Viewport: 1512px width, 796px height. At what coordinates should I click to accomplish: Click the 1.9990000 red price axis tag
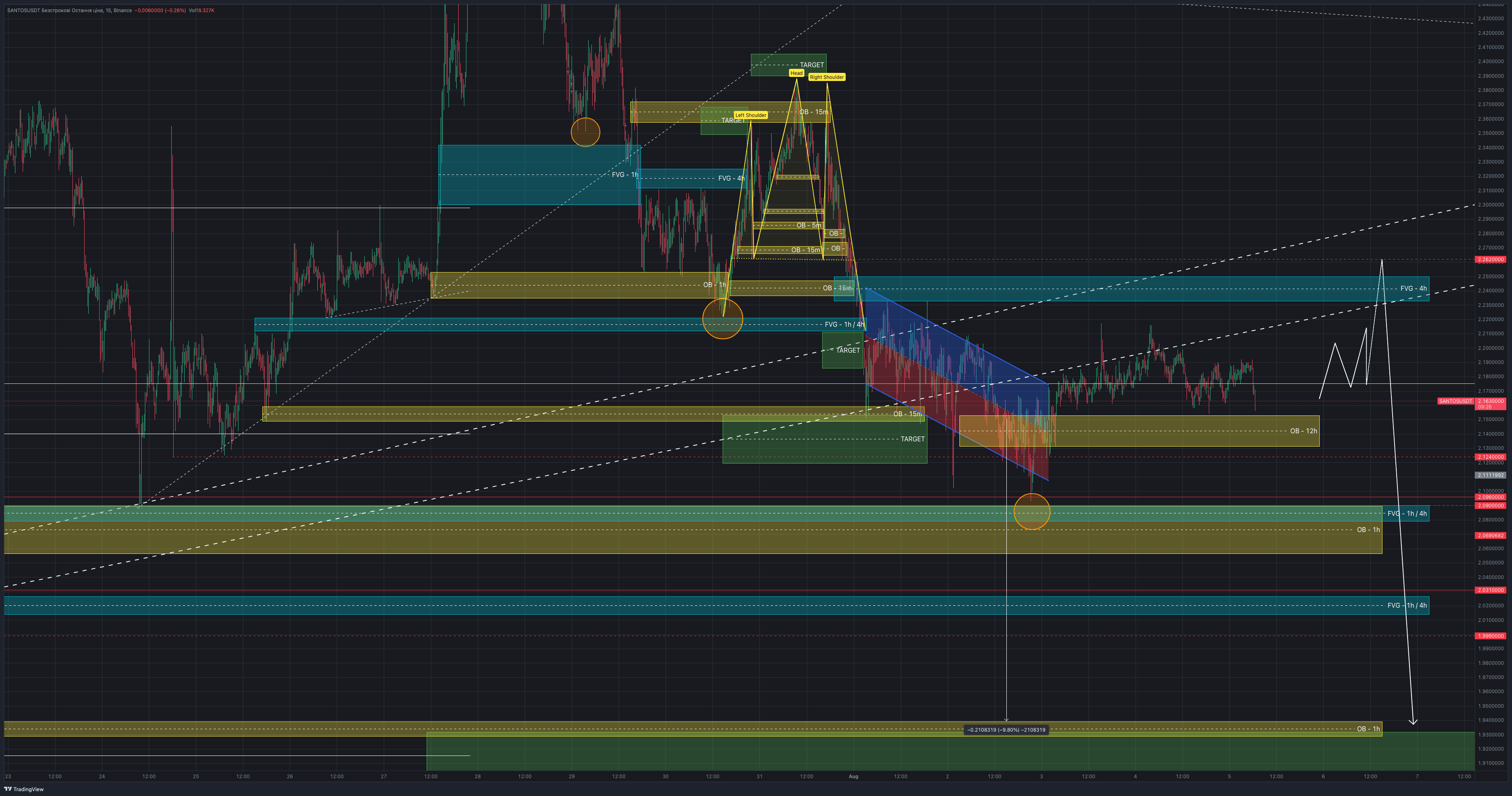(x=1490, y=636)
